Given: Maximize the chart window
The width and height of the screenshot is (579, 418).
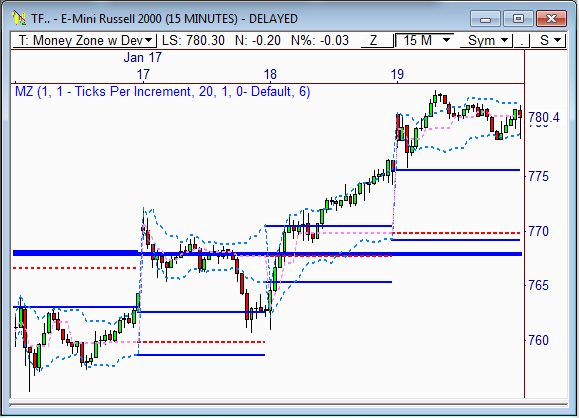Looking at the screenshot, I should (518, 18).
